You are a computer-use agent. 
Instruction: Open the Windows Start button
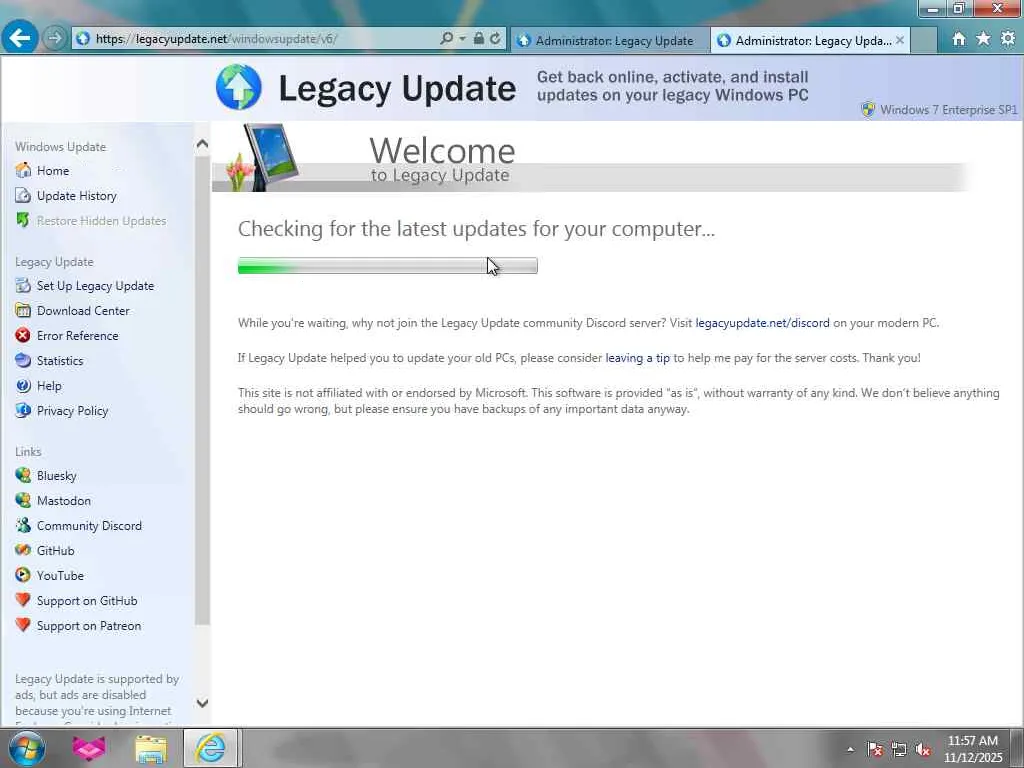coord(26,748)
